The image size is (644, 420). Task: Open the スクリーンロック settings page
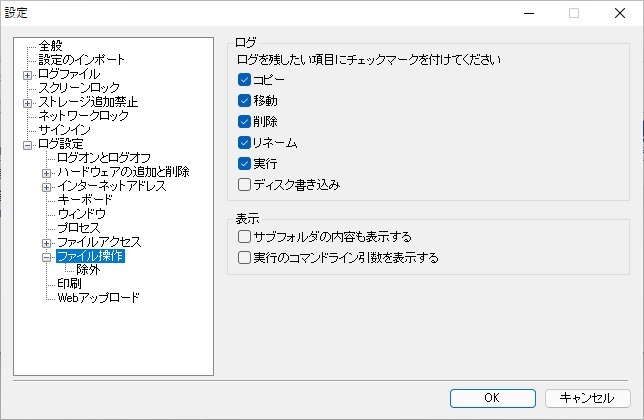point(79,87)
